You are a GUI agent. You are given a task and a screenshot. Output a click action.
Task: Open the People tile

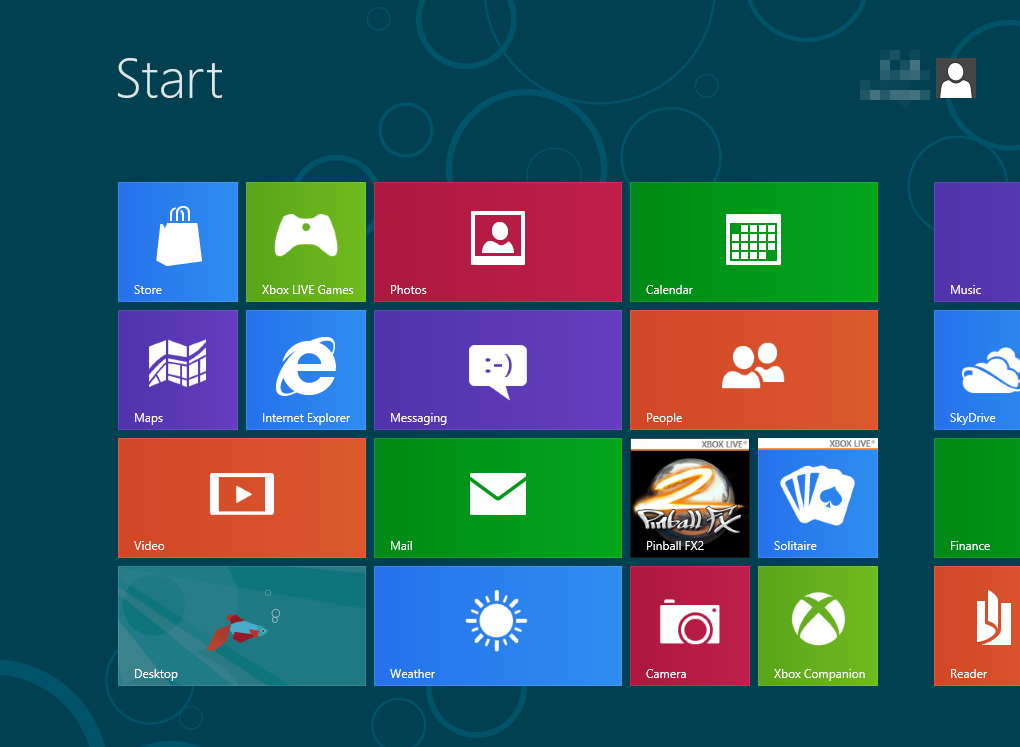click(754, 370)
